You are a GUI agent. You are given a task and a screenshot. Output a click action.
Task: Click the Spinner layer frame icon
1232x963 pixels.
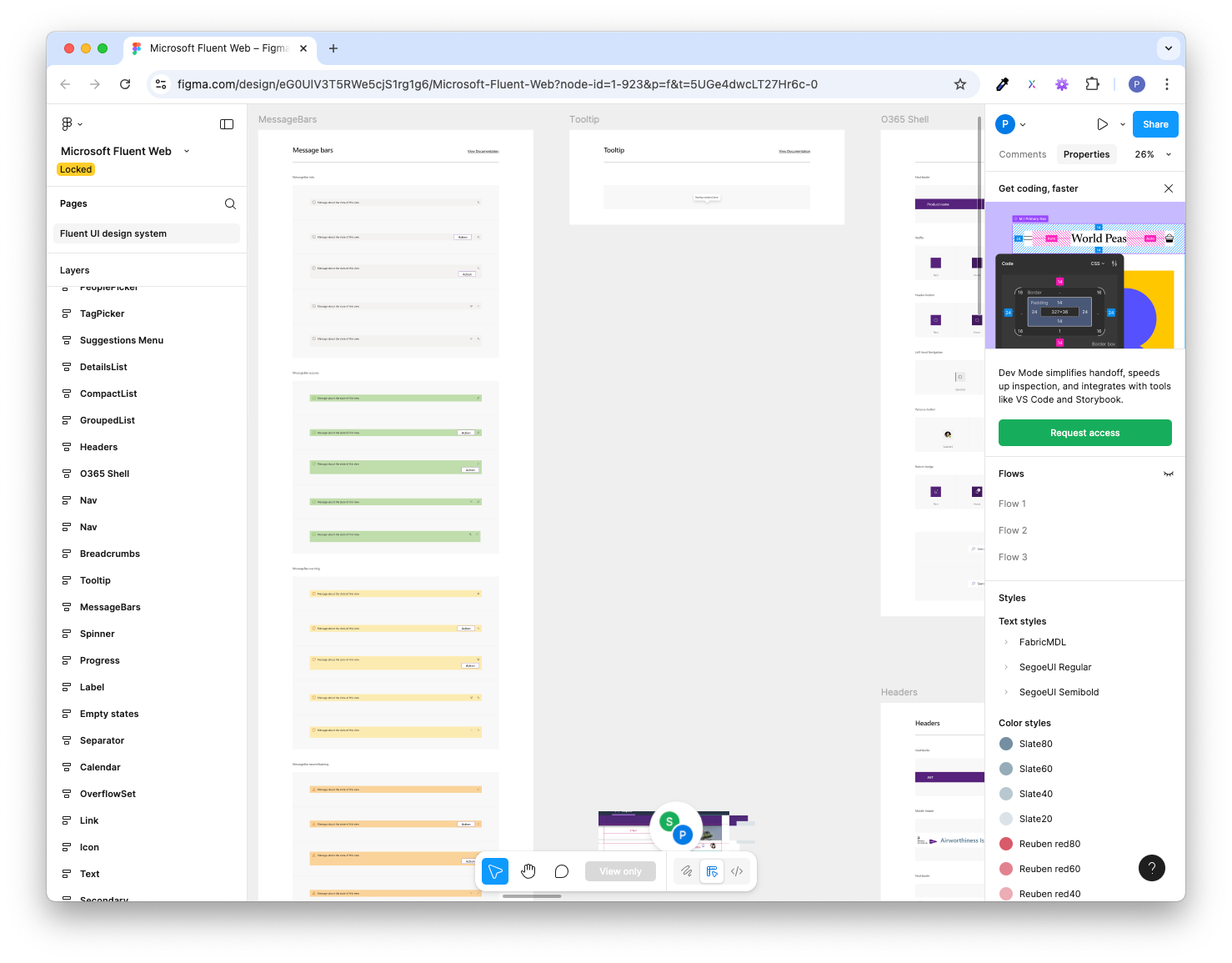[67, 634]
